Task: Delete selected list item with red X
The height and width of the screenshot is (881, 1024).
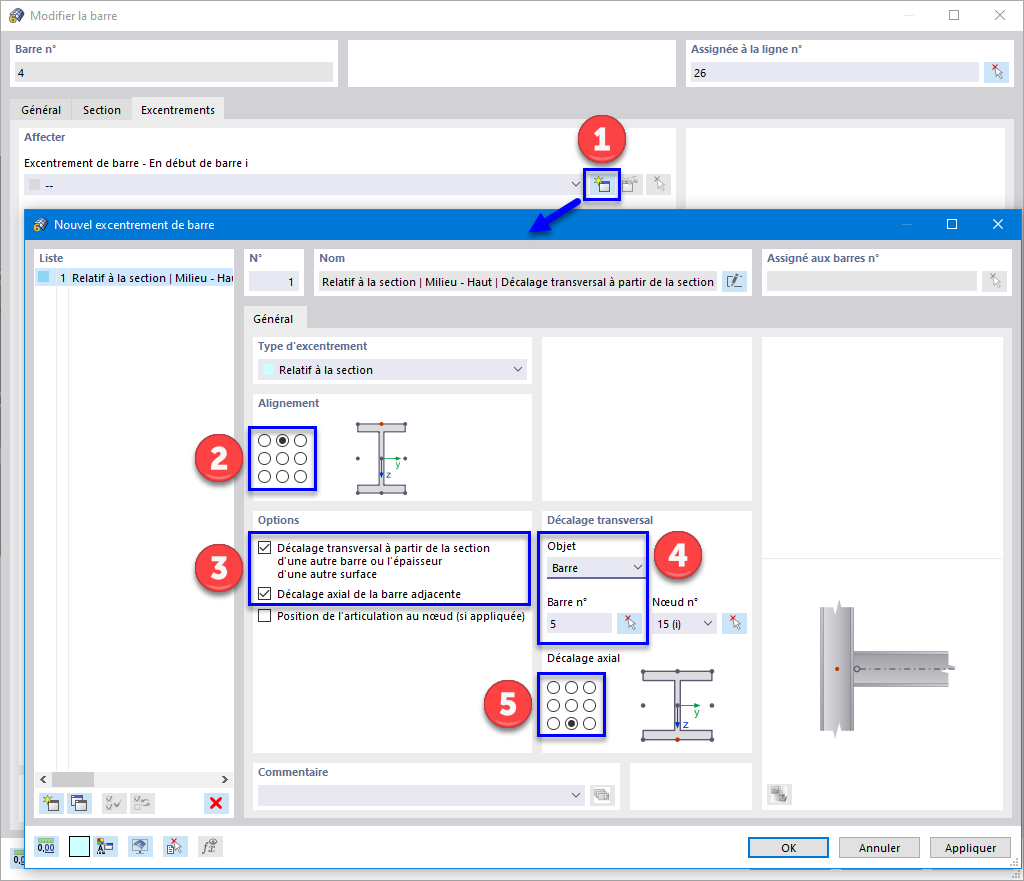Action: pos(216,803)
